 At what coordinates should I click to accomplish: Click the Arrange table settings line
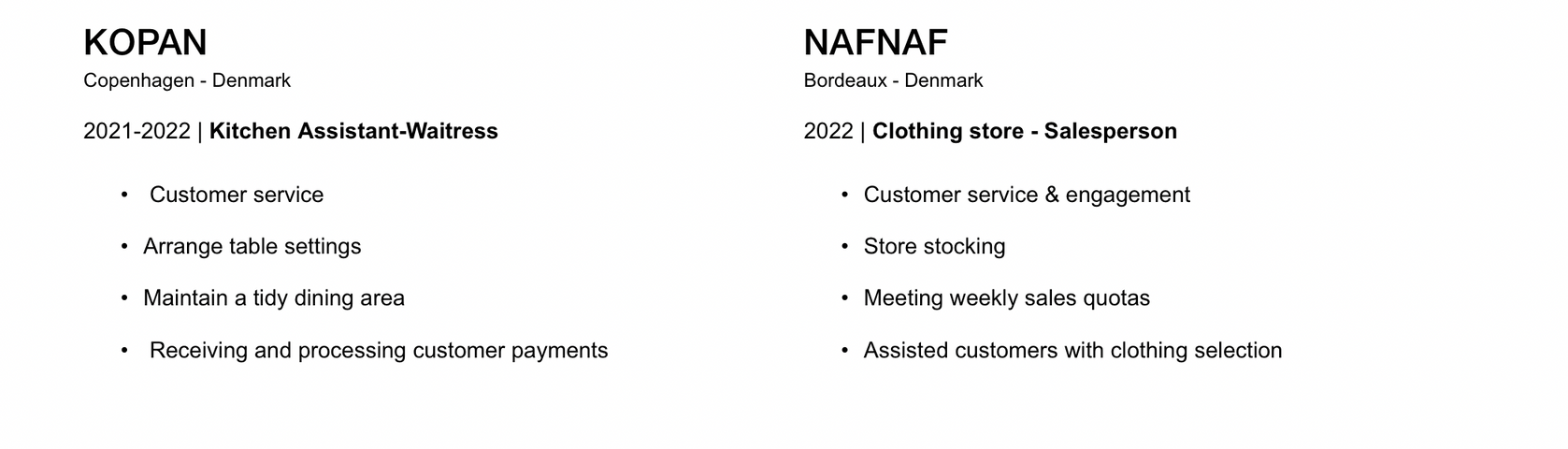252,246
